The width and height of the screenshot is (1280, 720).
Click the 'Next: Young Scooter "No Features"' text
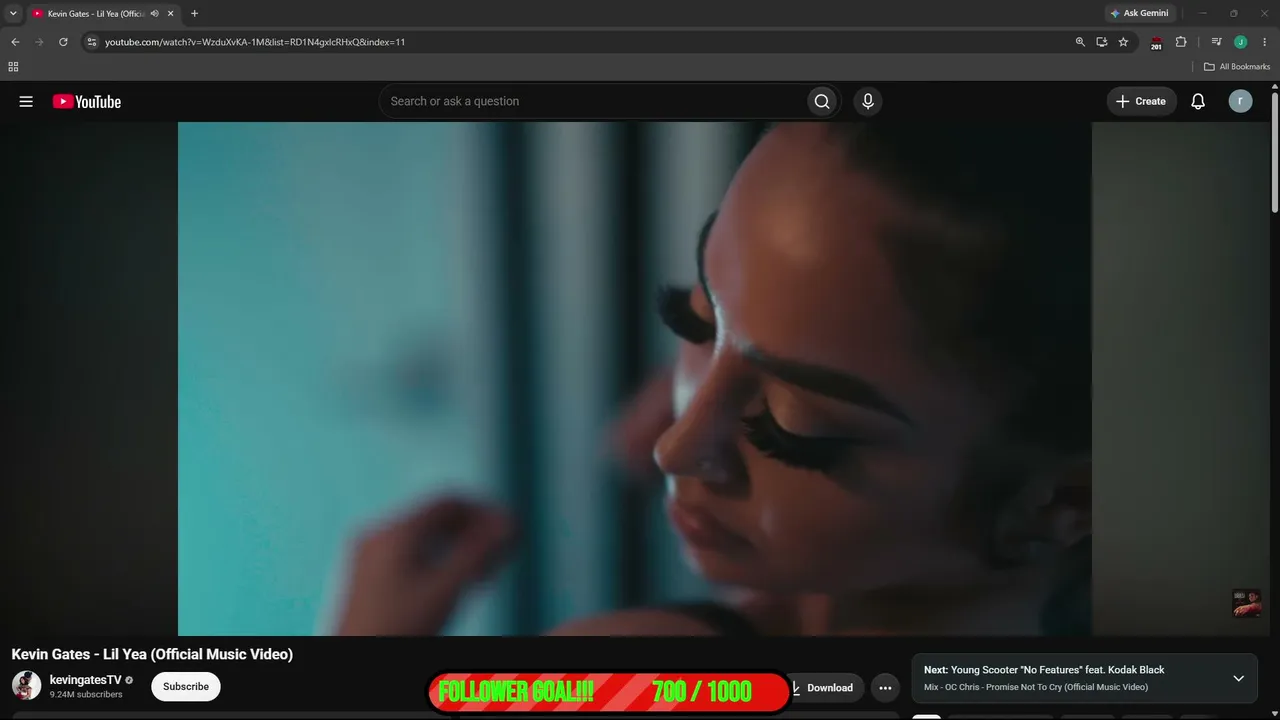coord(1044,670)
